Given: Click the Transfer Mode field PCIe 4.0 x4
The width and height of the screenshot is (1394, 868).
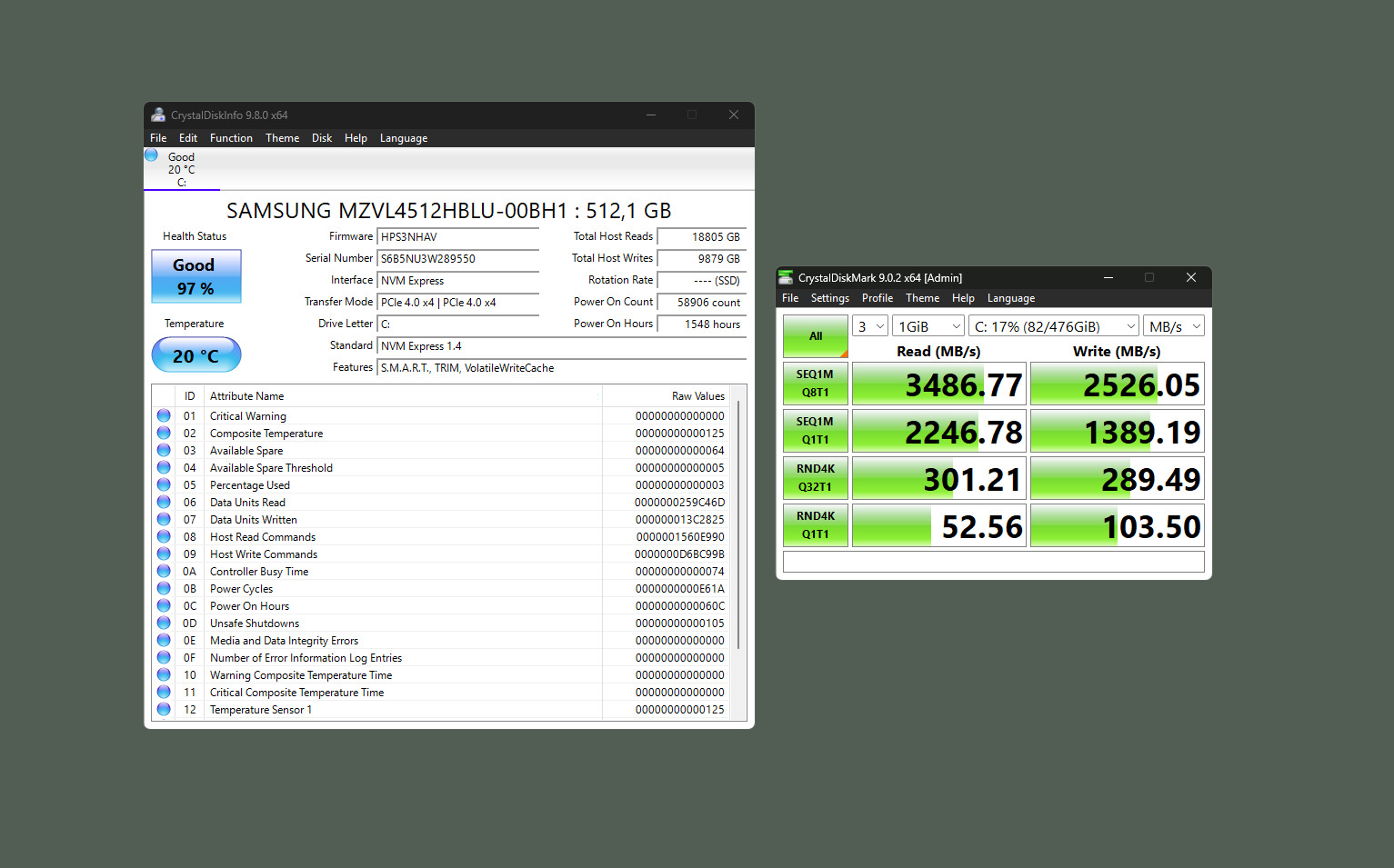Looking at the screenshot, I should 458,302.
